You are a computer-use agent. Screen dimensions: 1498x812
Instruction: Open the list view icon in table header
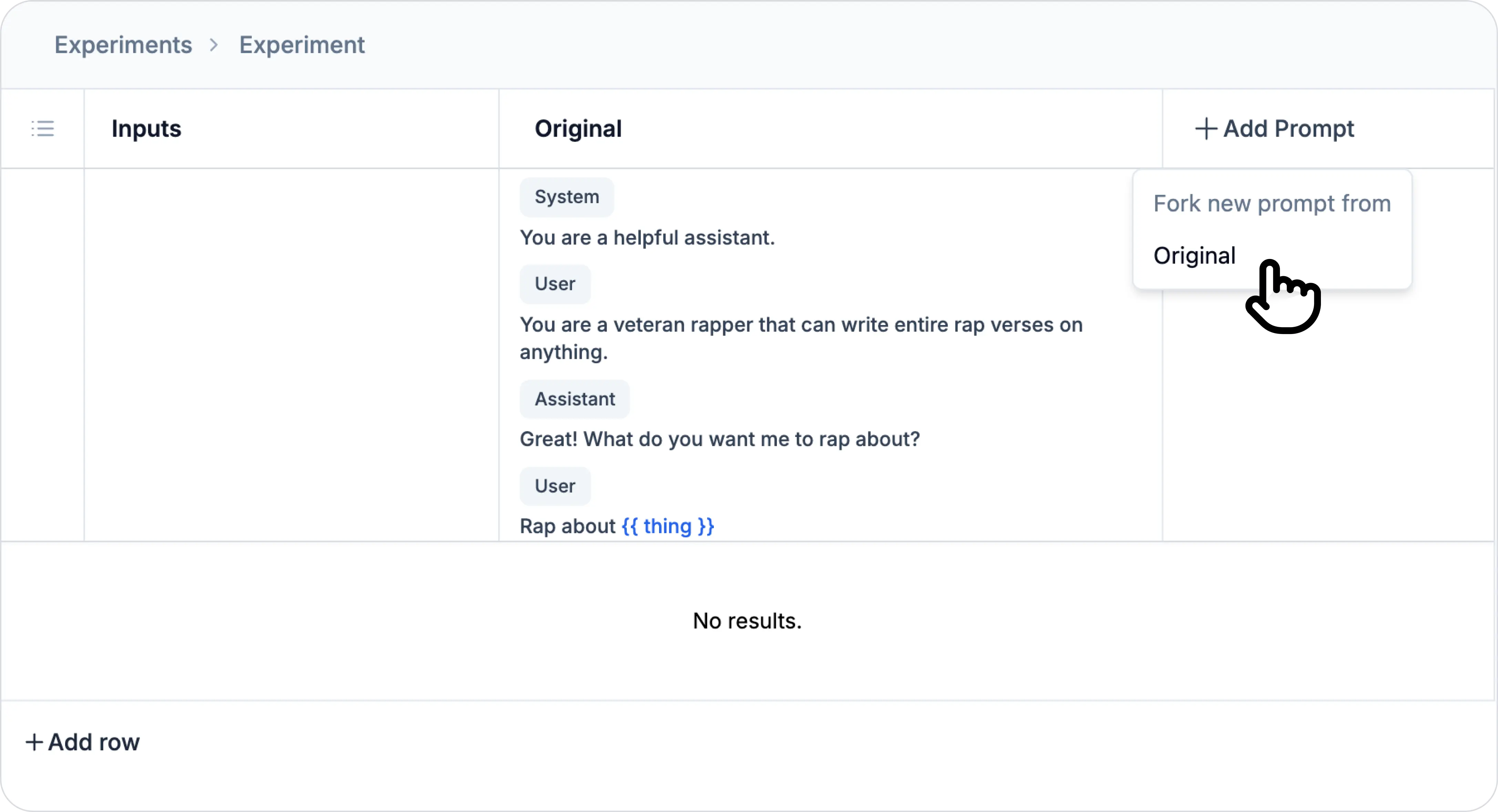[x=42, y=128]
